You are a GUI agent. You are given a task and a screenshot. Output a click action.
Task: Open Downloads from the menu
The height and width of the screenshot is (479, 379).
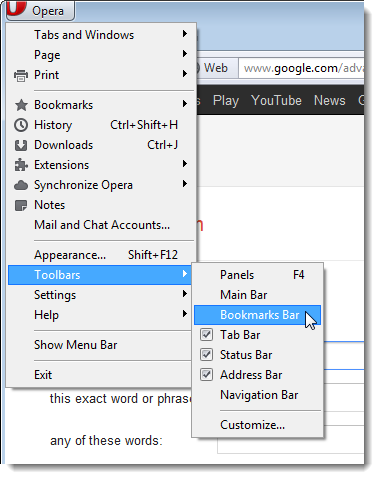coord(101,145)
